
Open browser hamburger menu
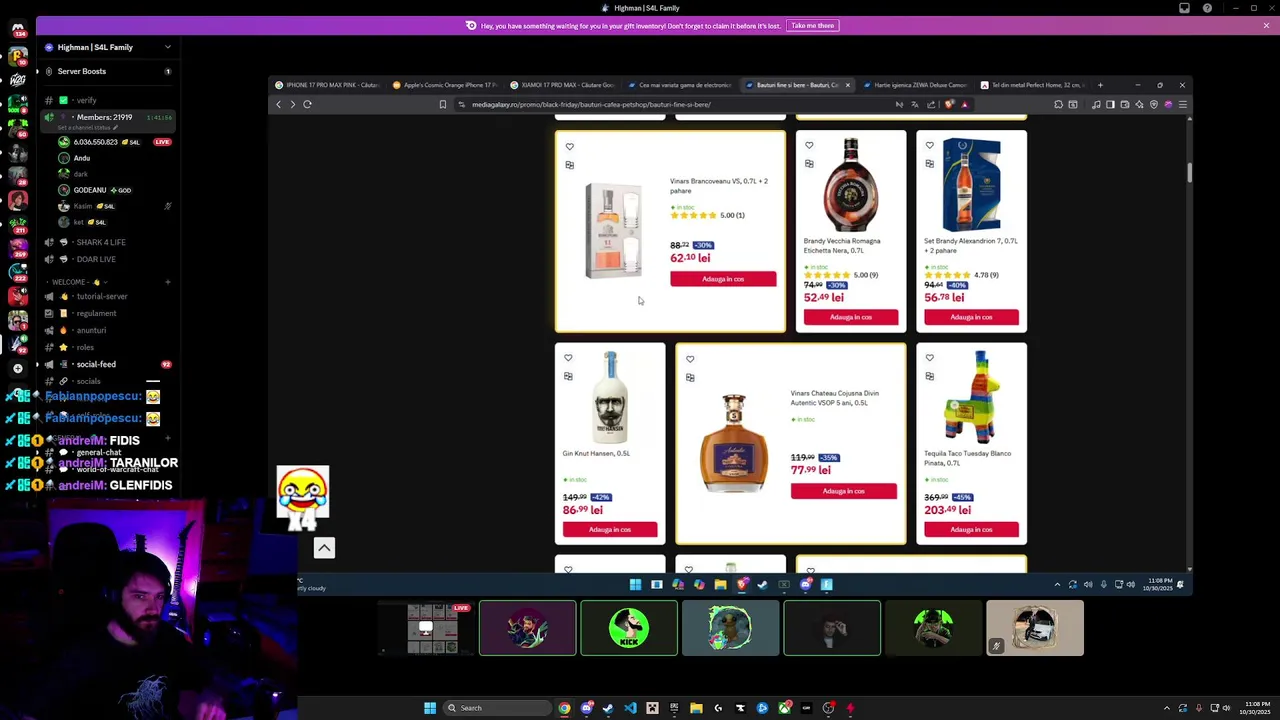pos(1182,104)
